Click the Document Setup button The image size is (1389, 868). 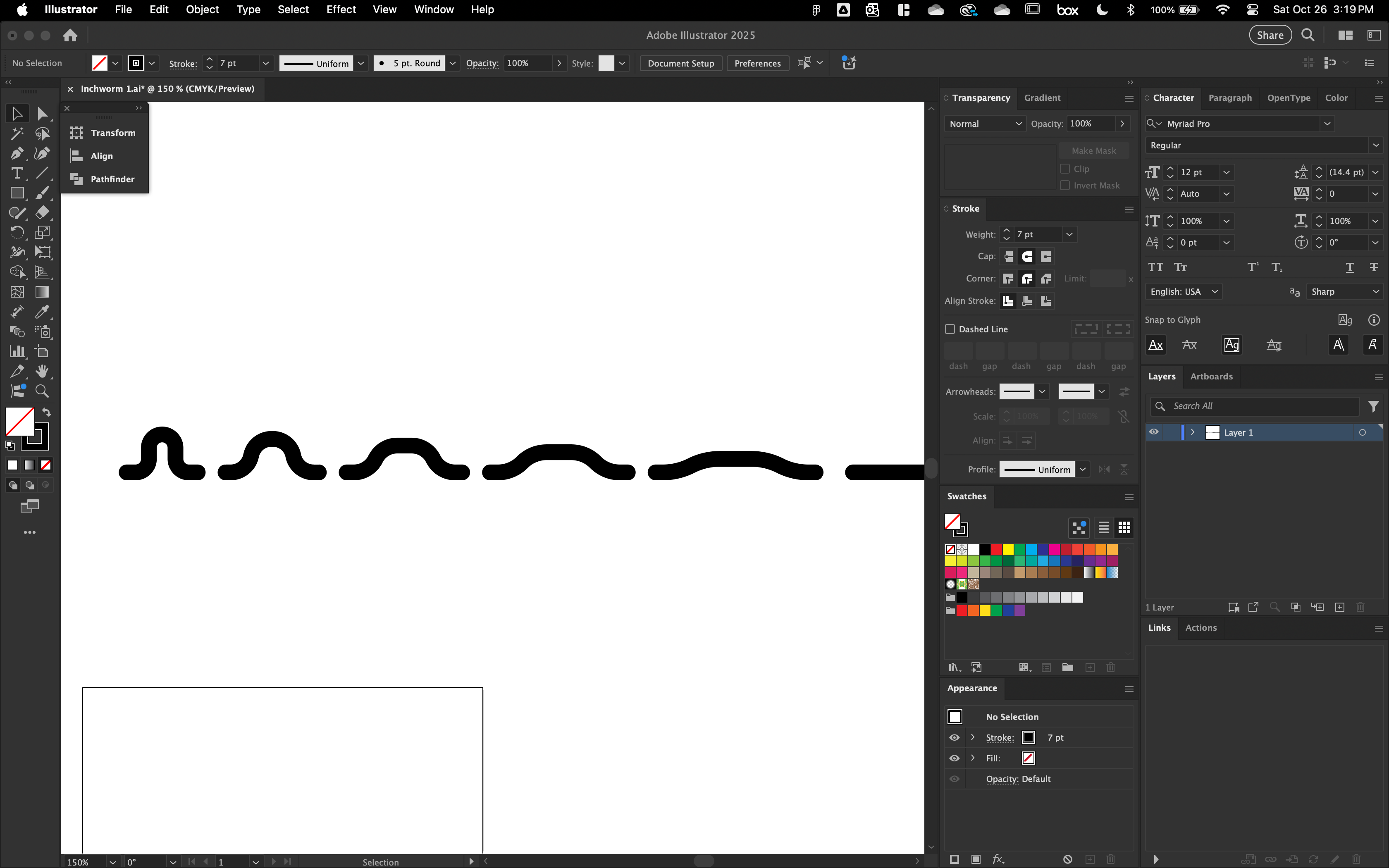[x=681, y=63]
